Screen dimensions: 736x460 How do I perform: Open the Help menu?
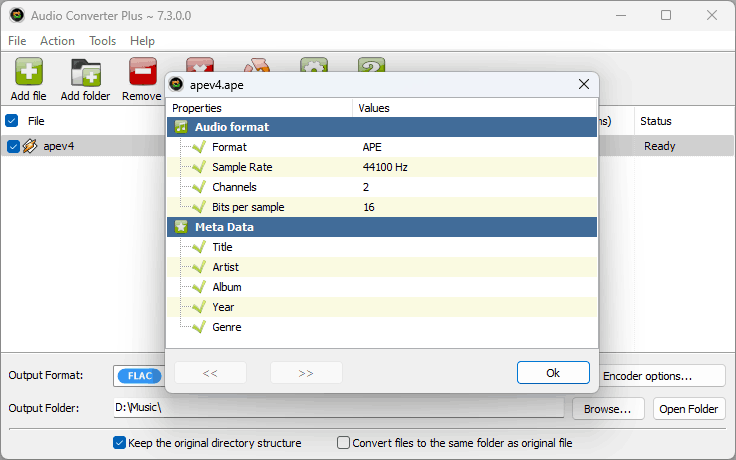142,41
